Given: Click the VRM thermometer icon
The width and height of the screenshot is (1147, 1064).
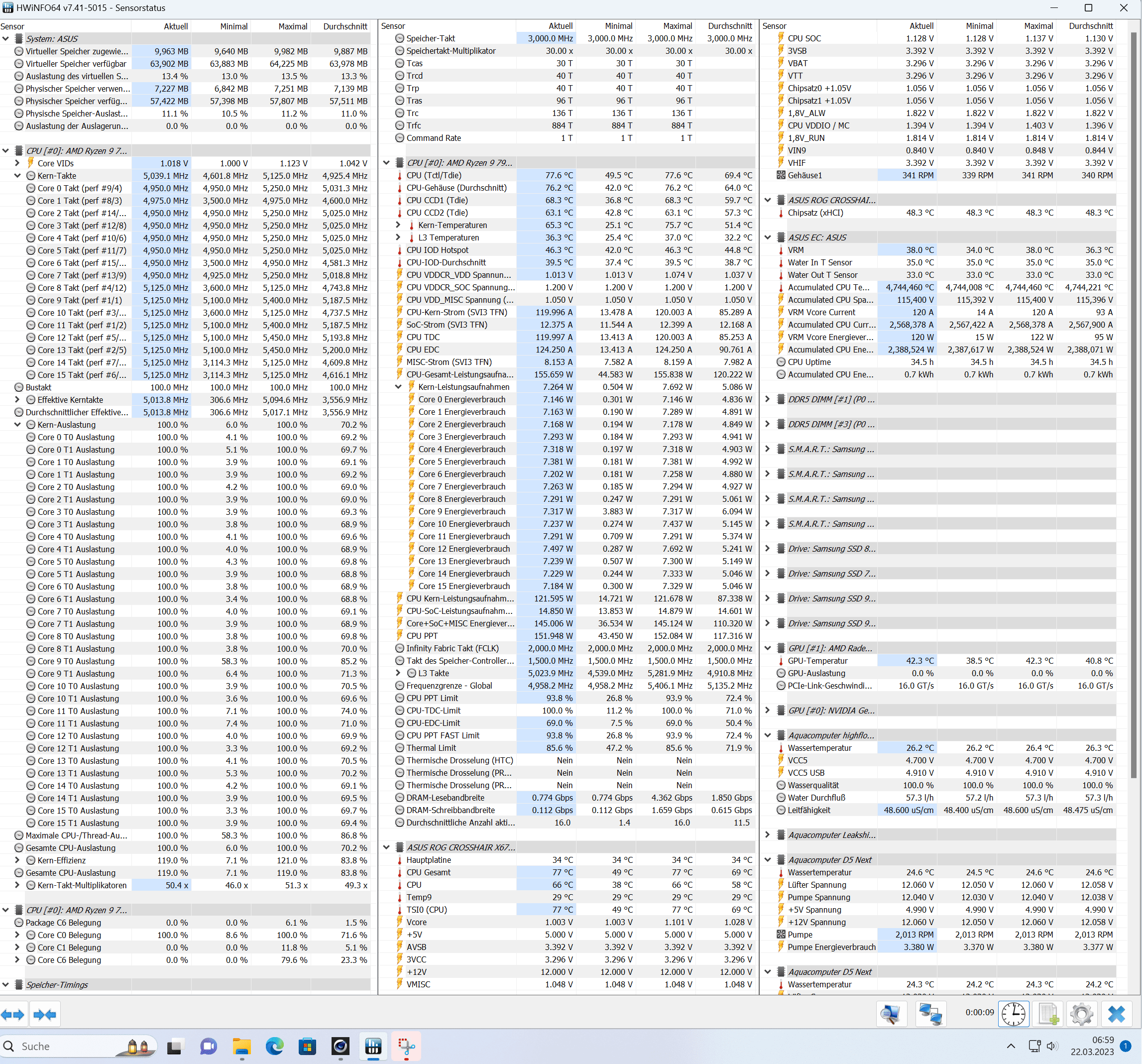Looking at the screenshot, I should 781,250.
